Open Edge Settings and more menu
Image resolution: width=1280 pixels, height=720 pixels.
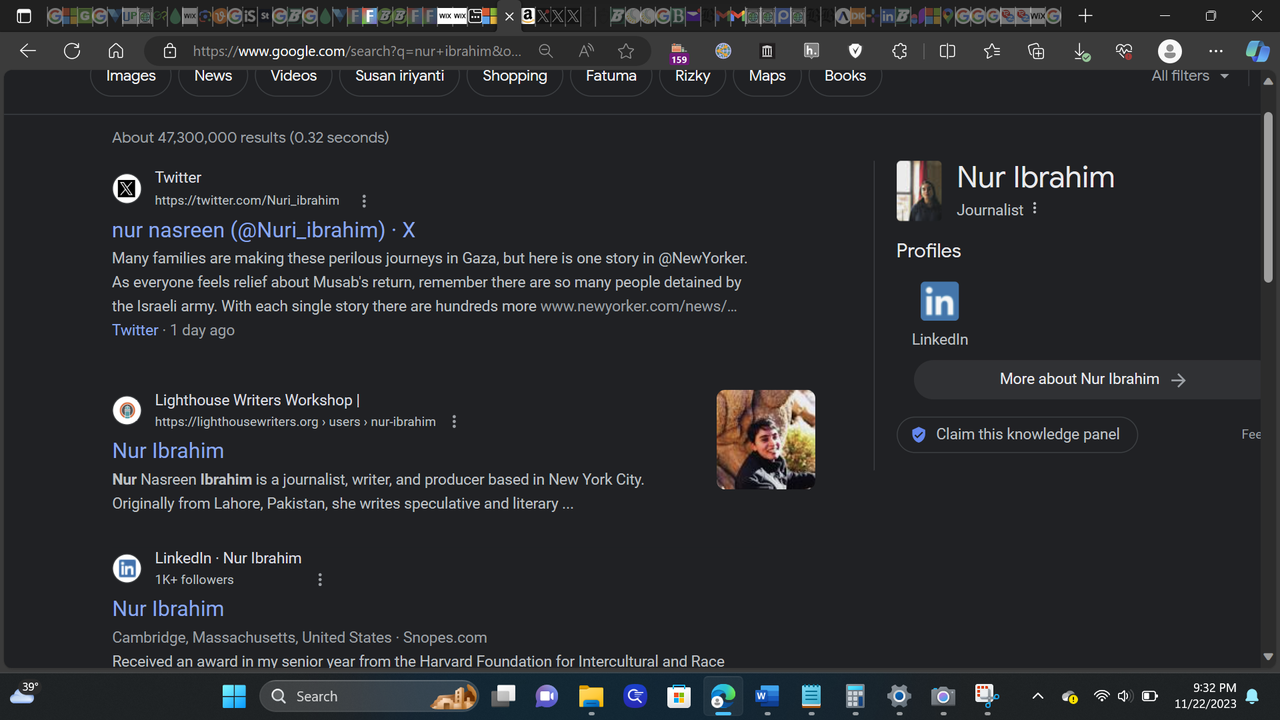[1215, 51]
